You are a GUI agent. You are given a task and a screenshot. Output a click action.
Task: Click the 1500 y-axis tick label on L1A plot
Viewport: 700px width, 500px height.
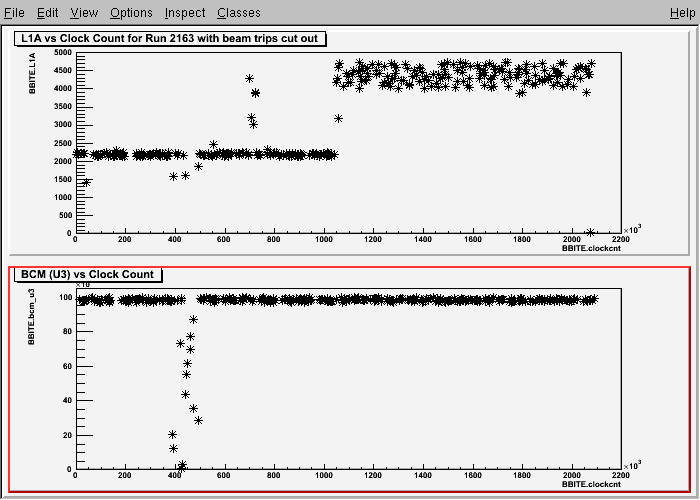[x=62, y=179]
